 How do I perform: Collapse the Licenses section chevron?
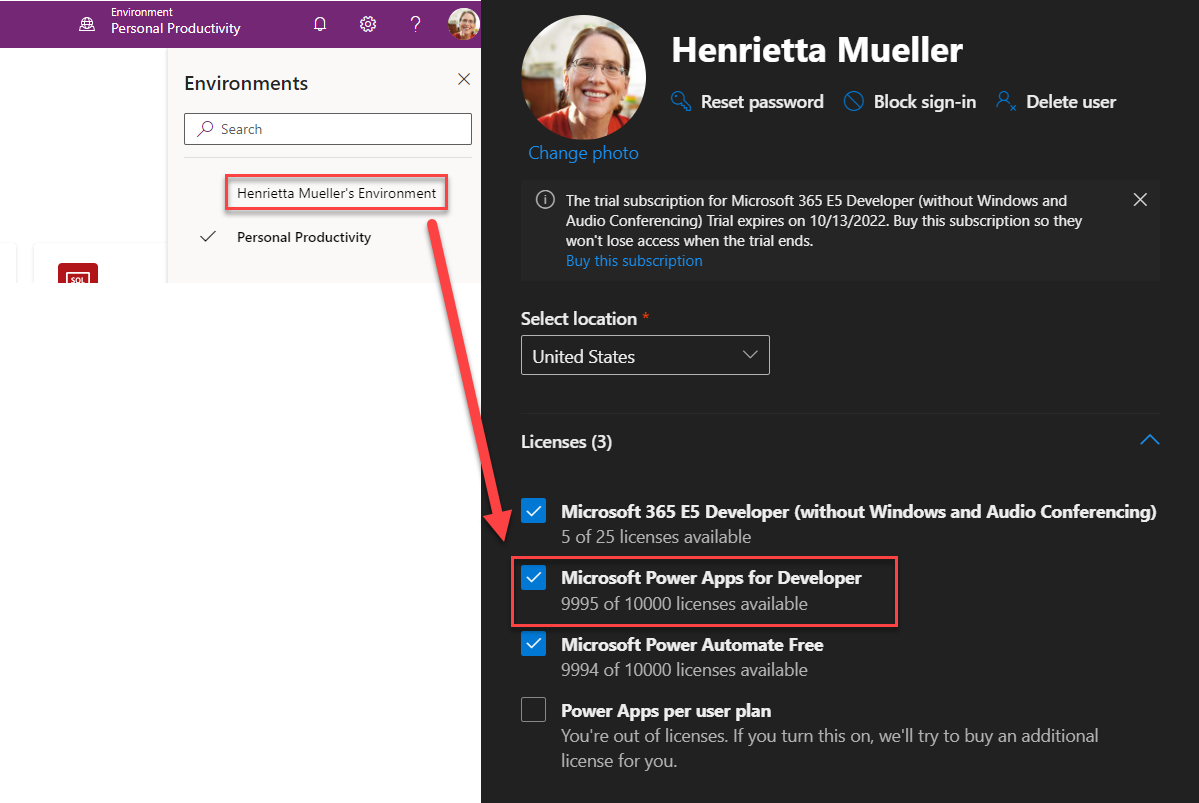click(1149, 440)
